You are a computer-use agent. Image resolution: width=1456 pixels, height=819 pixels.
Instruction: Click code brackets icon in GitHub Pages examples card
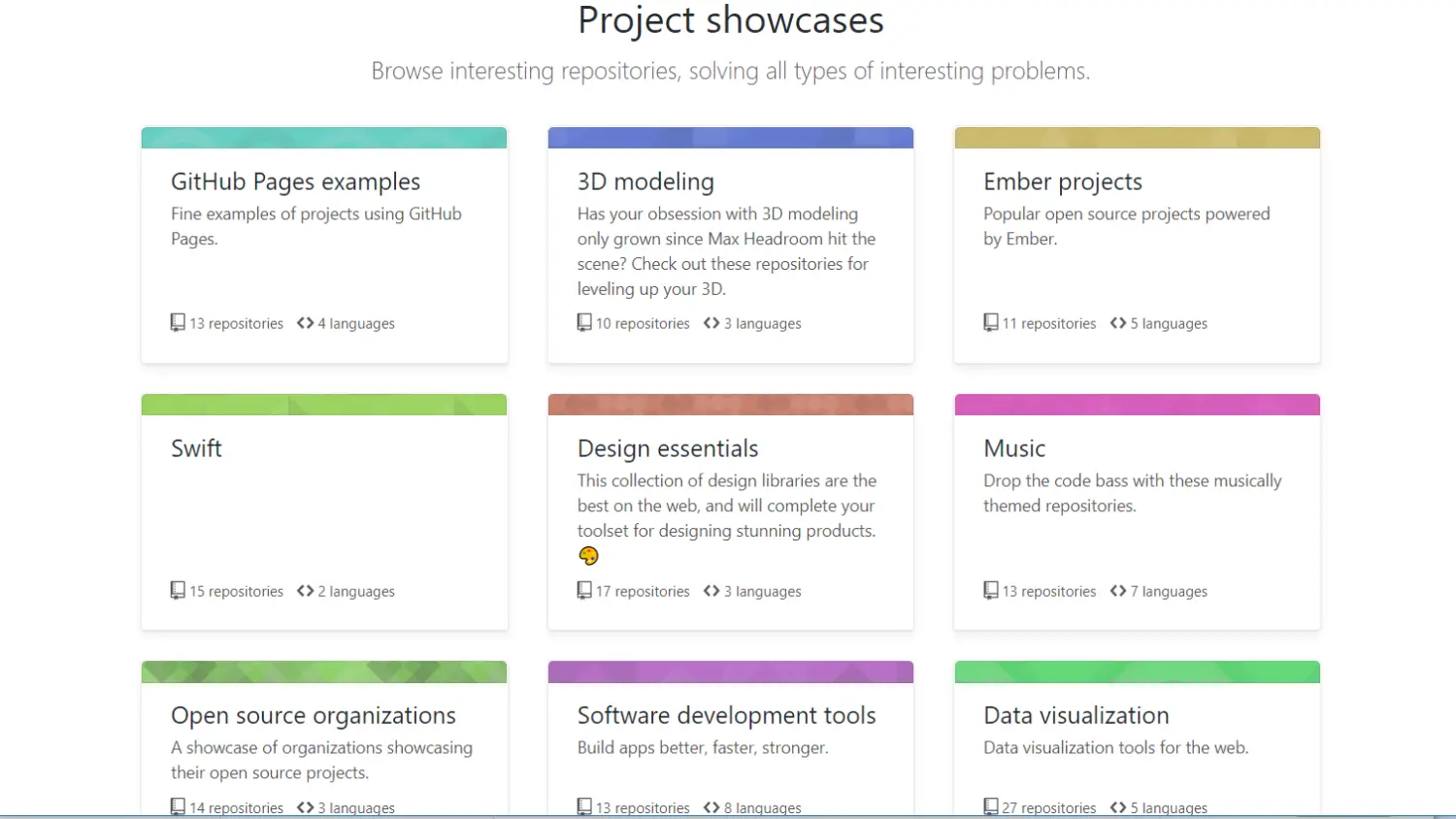click(306, 323)
